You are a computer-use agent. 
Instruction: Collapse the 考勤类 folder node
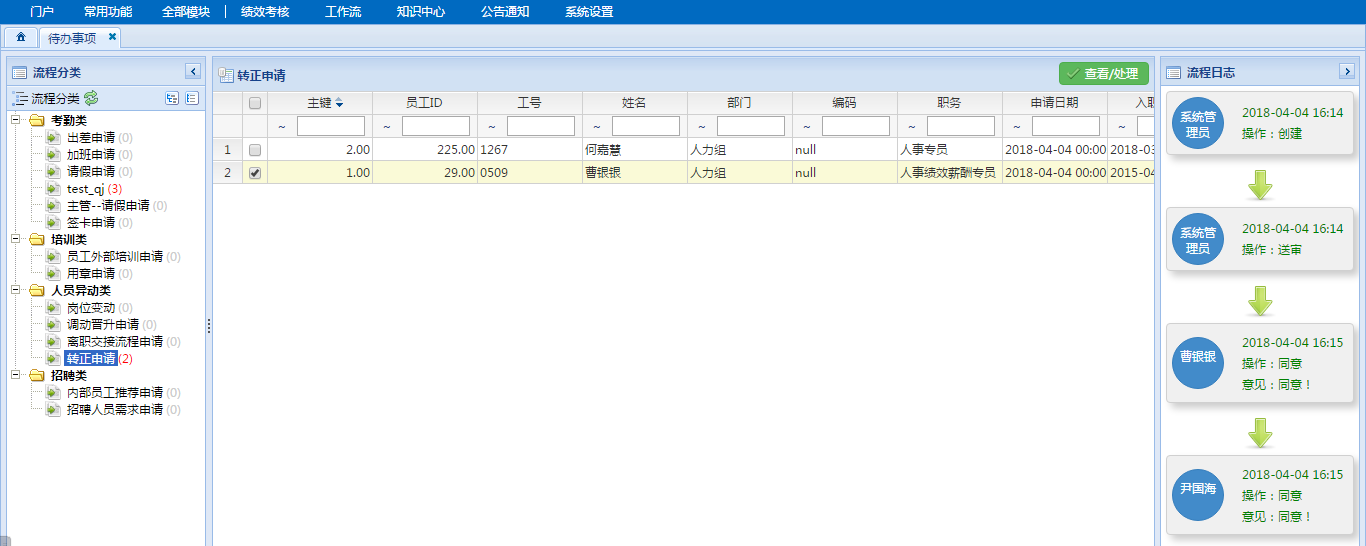click(17, 120)
